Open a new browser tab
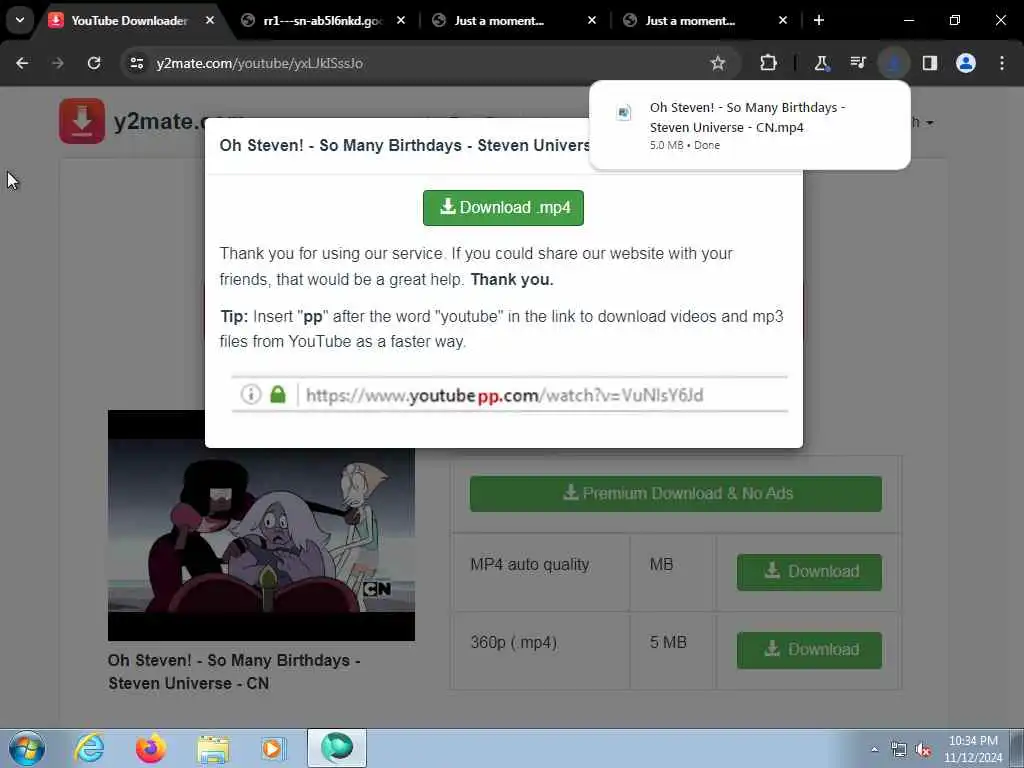Screen dimensions: 1024x768 (x=819, y=20)
